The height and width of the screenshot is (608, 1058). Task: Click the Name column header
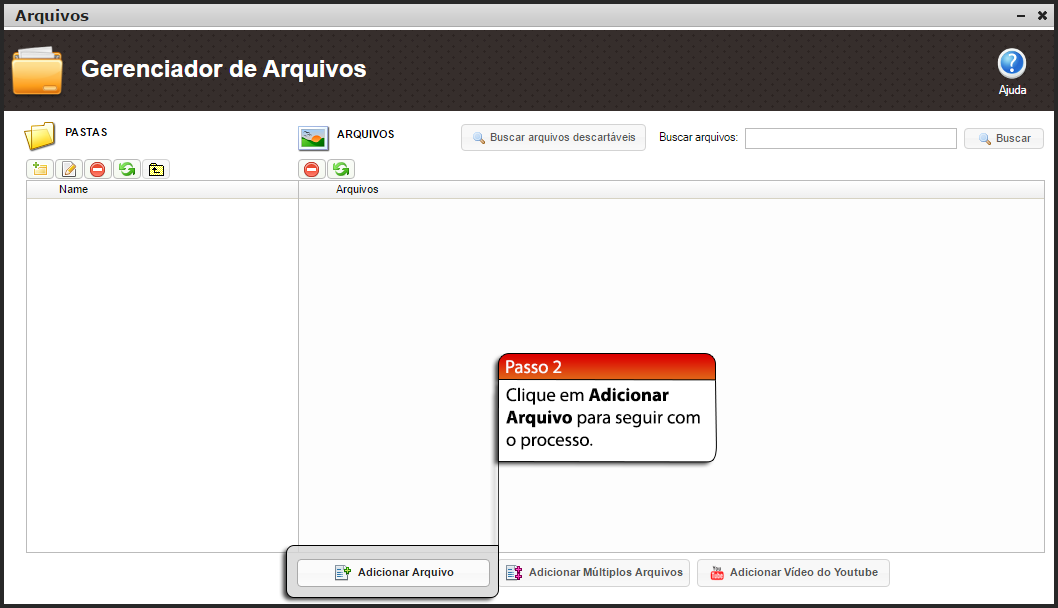(x=73, y=189)
